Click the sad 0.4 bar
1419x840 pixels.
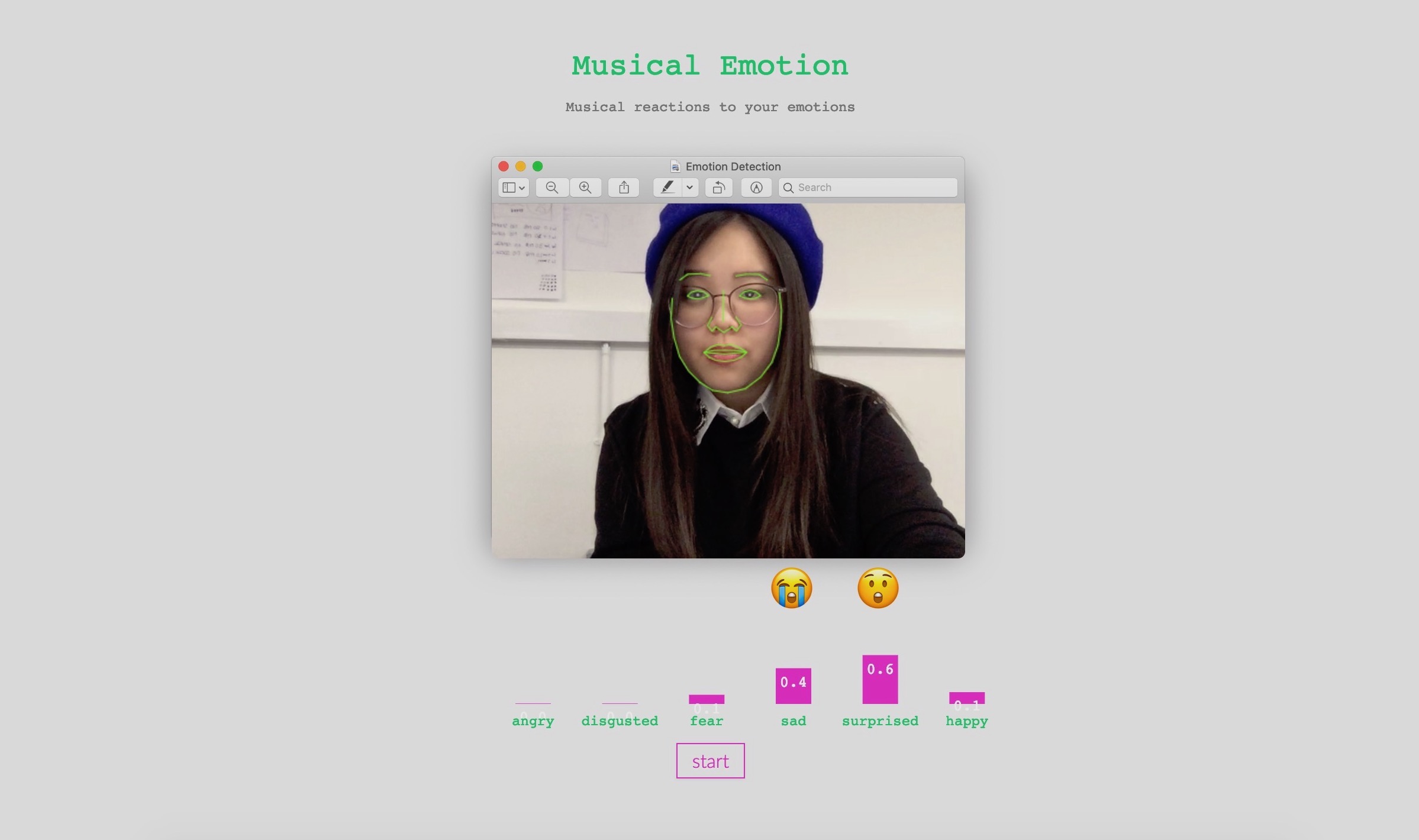coord(793,686)
